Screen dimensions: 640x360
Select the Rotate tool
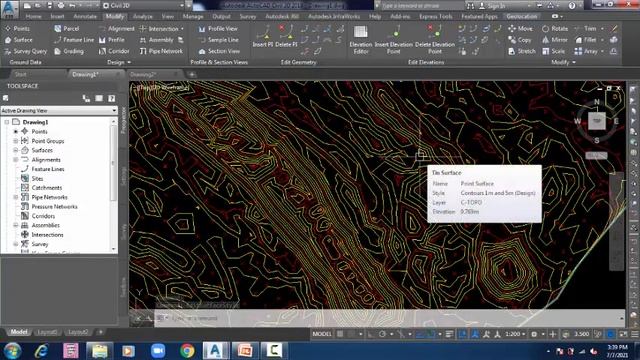pyautogui.click(x=555, y=29)
